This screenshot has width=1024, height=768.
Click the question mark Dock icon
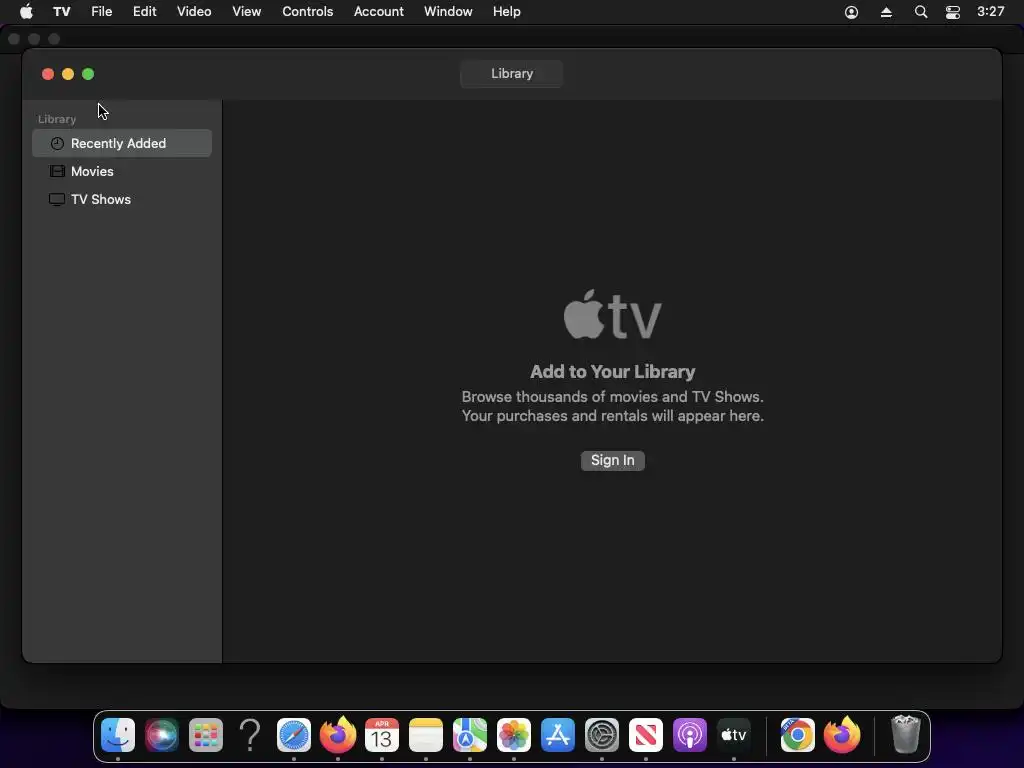tap(249, 735)
